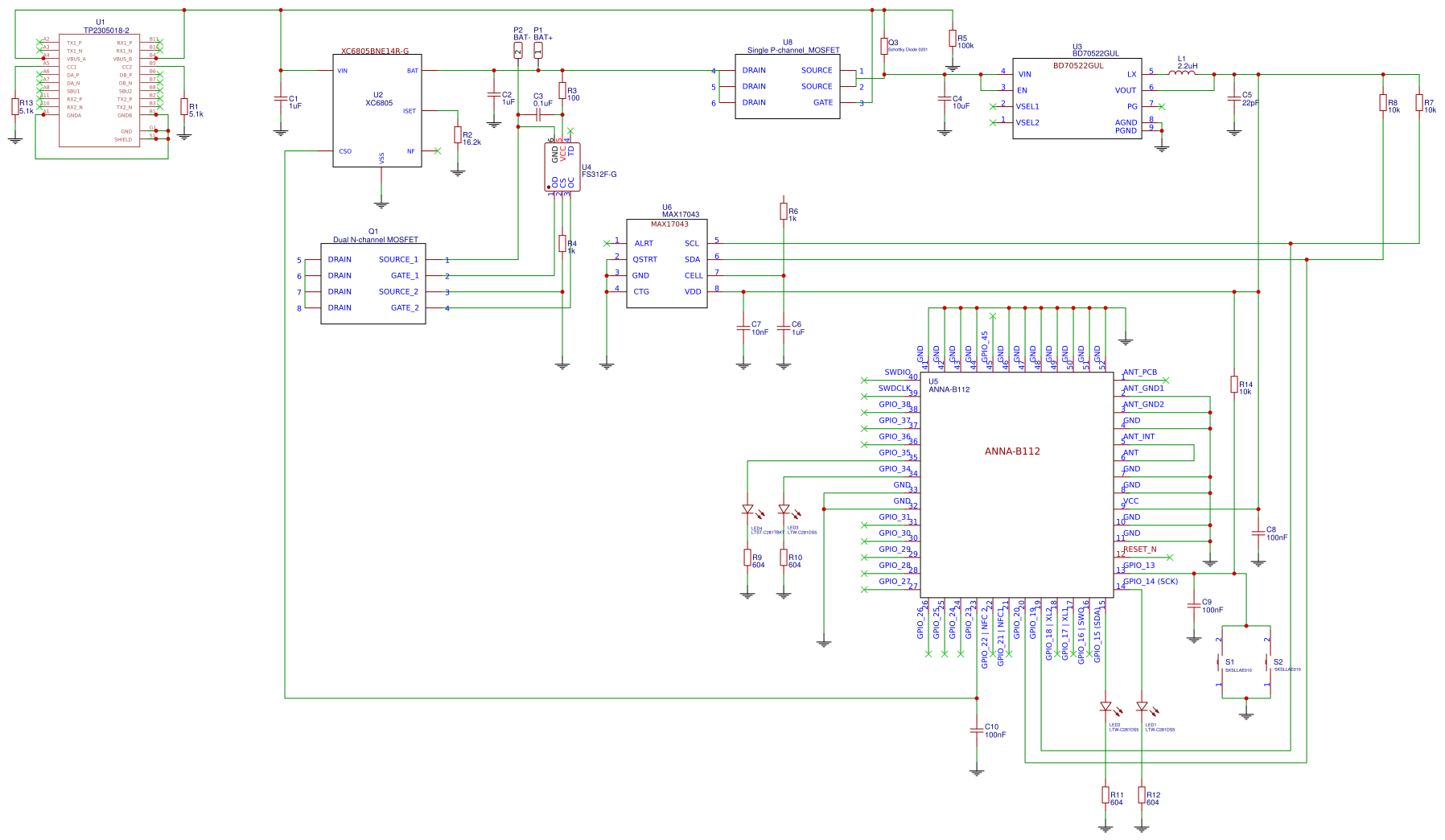This screenshot has width=1445, height=840.
Task: Select the BD70522GUL regulator U3 symbol
Action: [x=1077, y=97]
